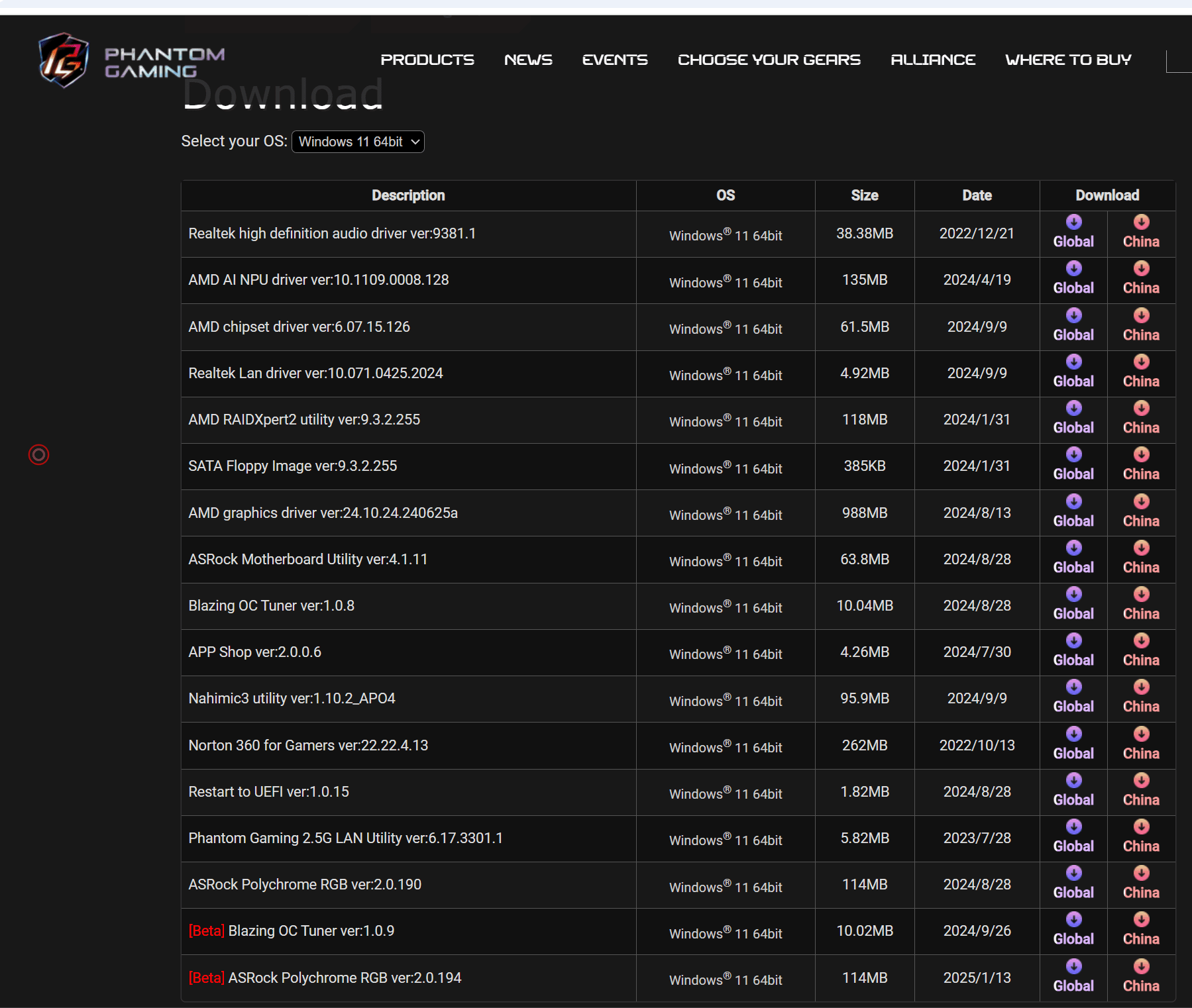Viewport: 1192px width, 1008px height.
Task: Download AMD graphics driver from China
Action: pos(1141,512)
